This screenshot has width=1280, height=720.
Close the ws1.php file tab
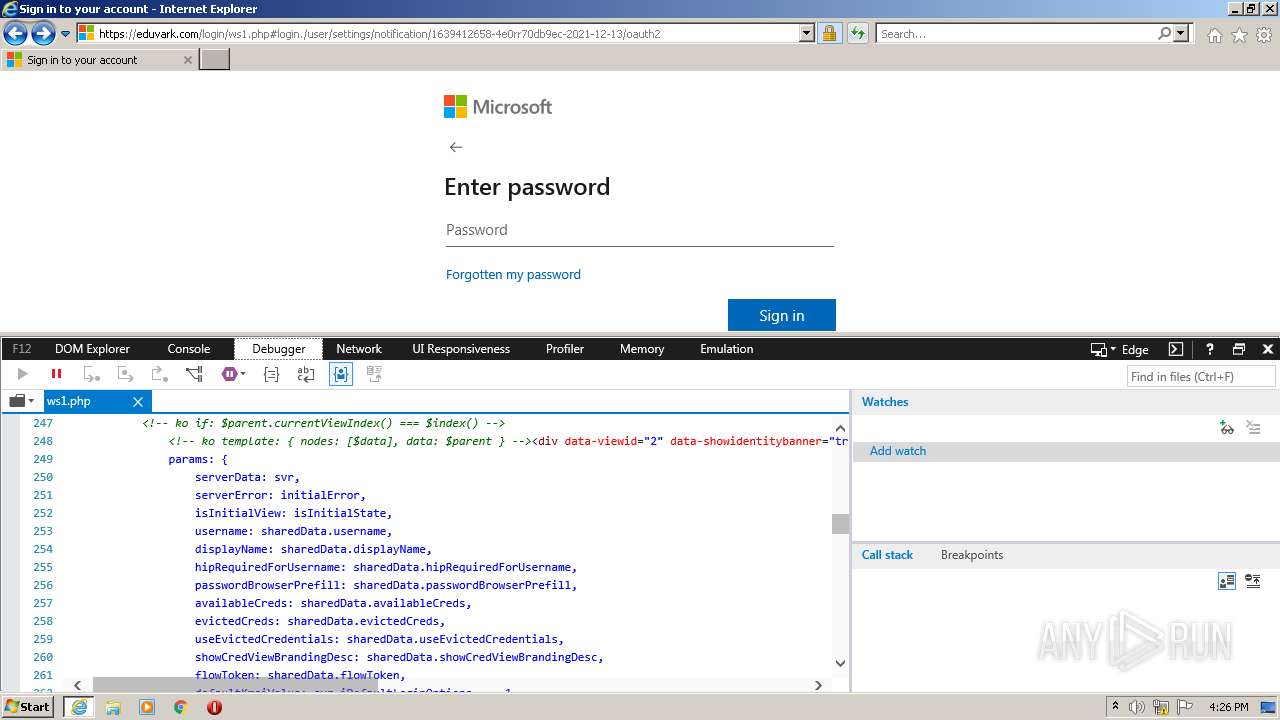pos(138,401)
